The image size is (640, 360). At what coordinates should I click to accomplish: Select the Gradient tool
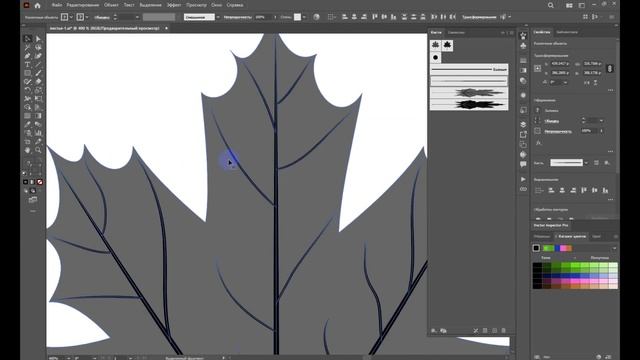pyautogui.click(x=38, y=116)
